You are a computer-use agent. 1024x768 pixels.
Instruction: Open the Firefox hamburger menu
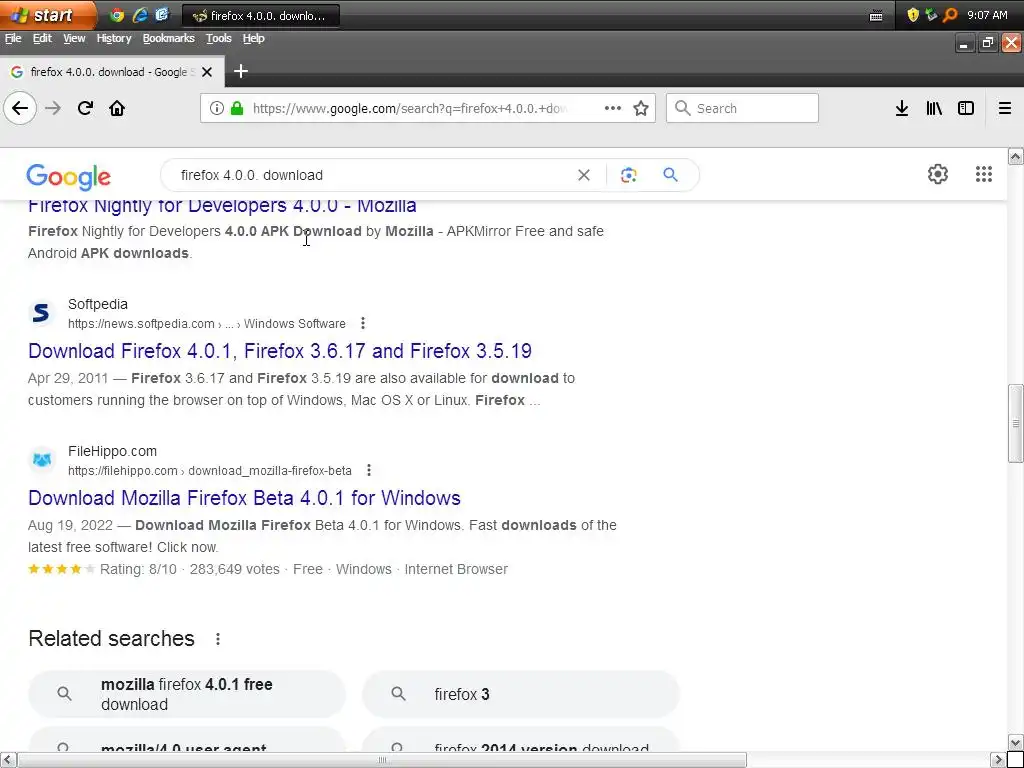1005,108
